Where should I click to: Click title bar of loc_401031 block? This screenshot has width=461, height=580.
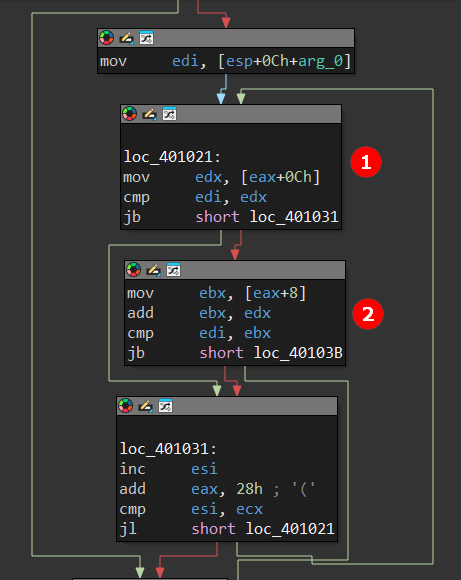point(227,406)
